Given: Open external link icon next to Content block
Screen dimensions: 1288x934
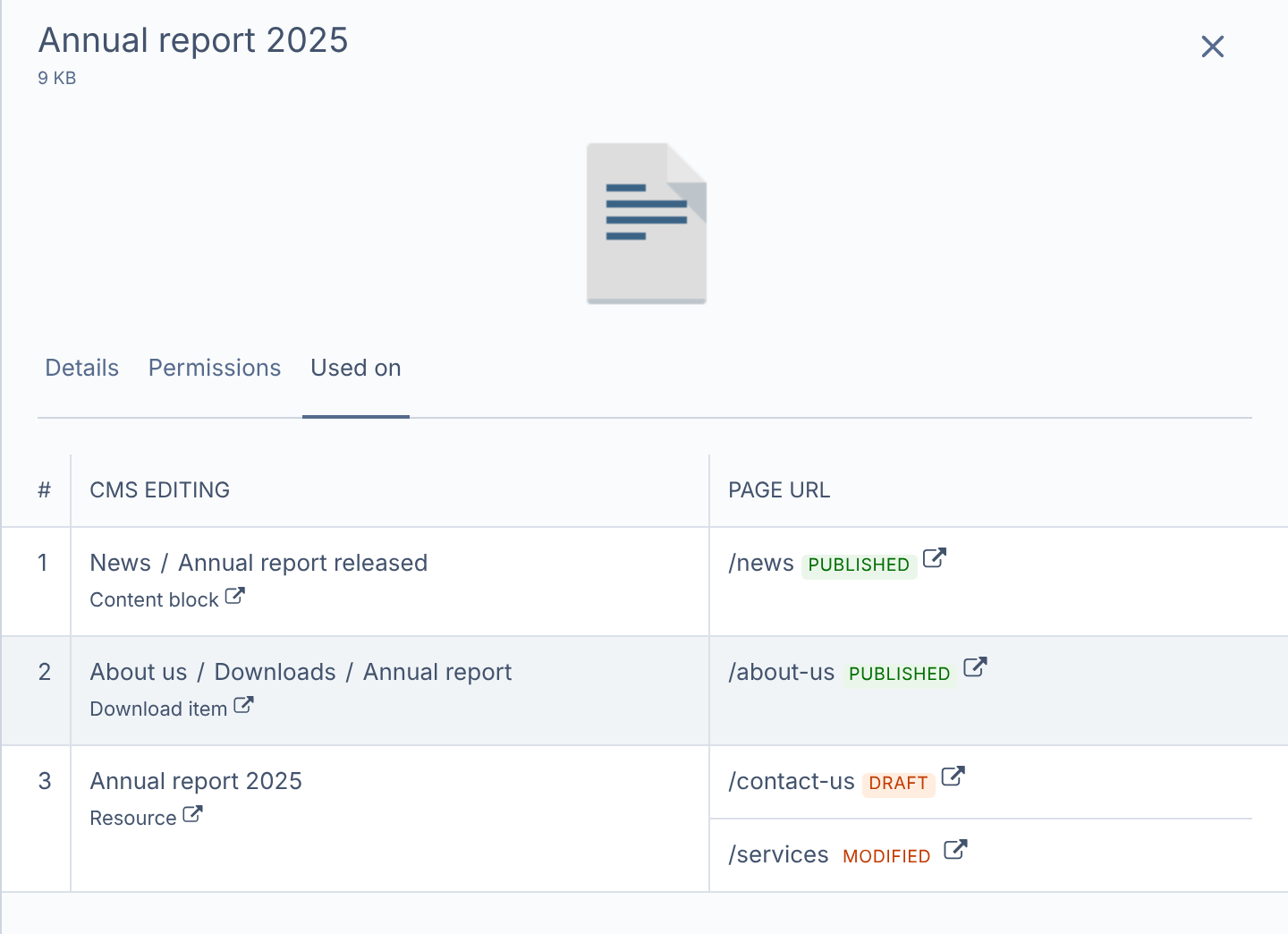Looking at the screenshot, I should click(x=234, y=596).
